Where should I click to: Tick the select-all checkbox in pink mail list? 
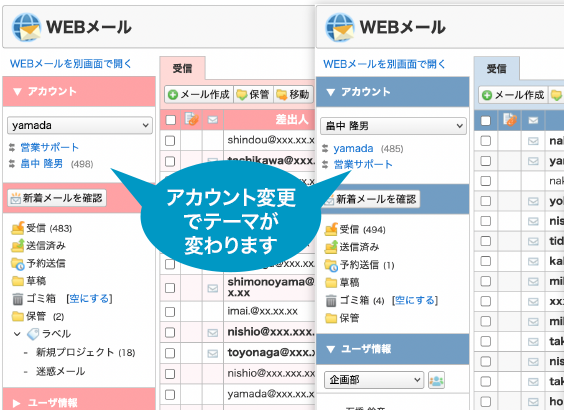170,120
